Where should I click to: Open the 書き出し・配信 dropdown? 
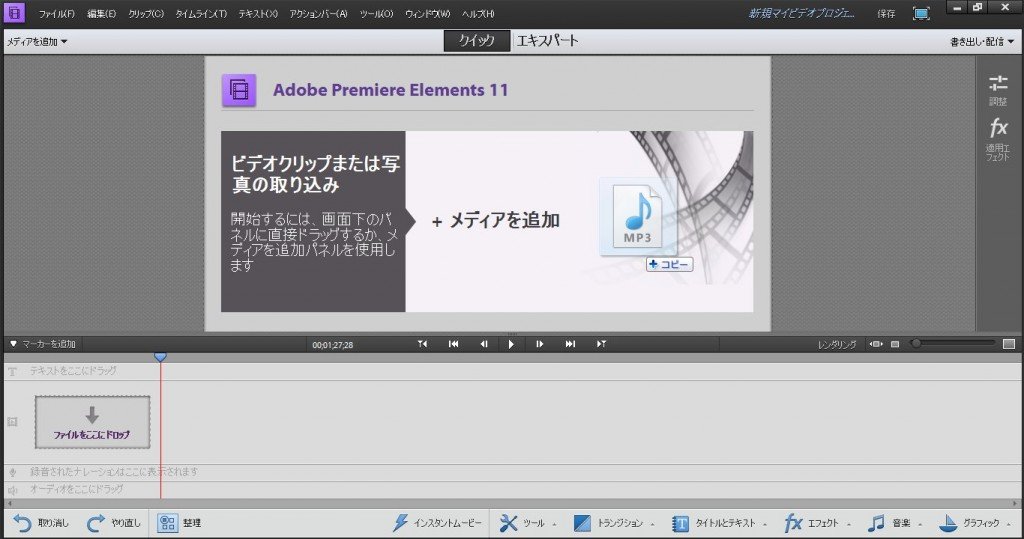click(983, 42)
